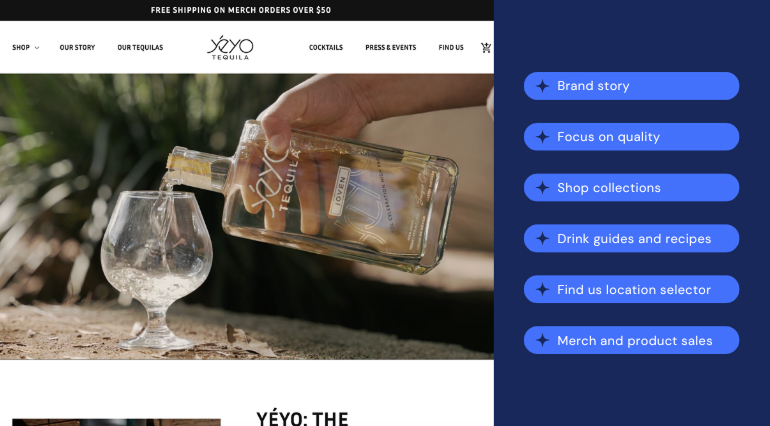Click the sparkle icon beside Drink guides and recipes

click(542, 239)
